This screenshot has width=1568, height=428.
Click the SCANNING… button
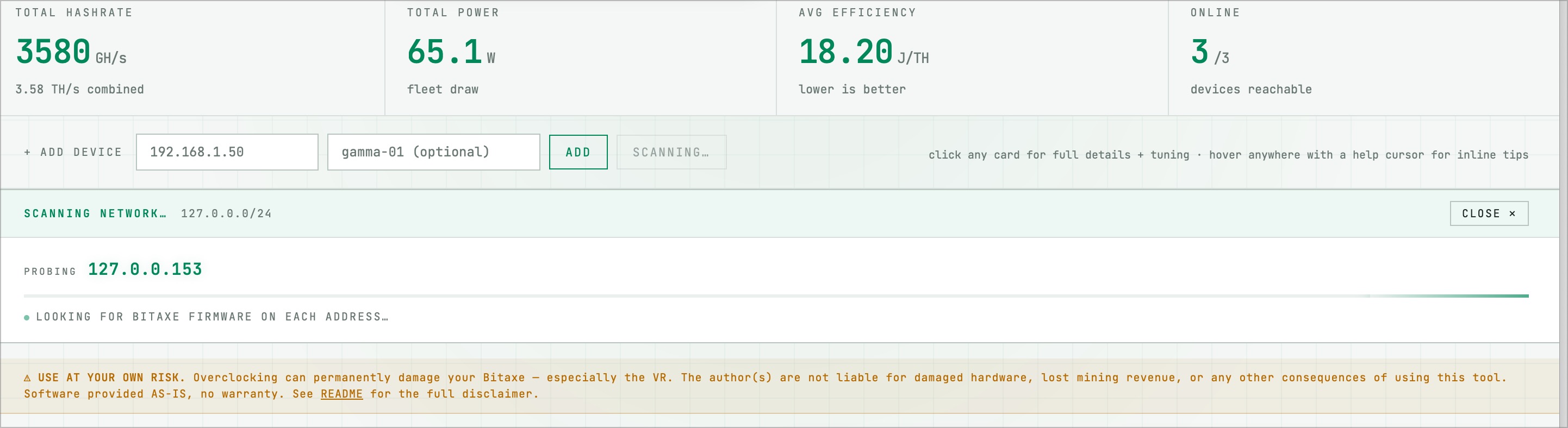(671, 152)
